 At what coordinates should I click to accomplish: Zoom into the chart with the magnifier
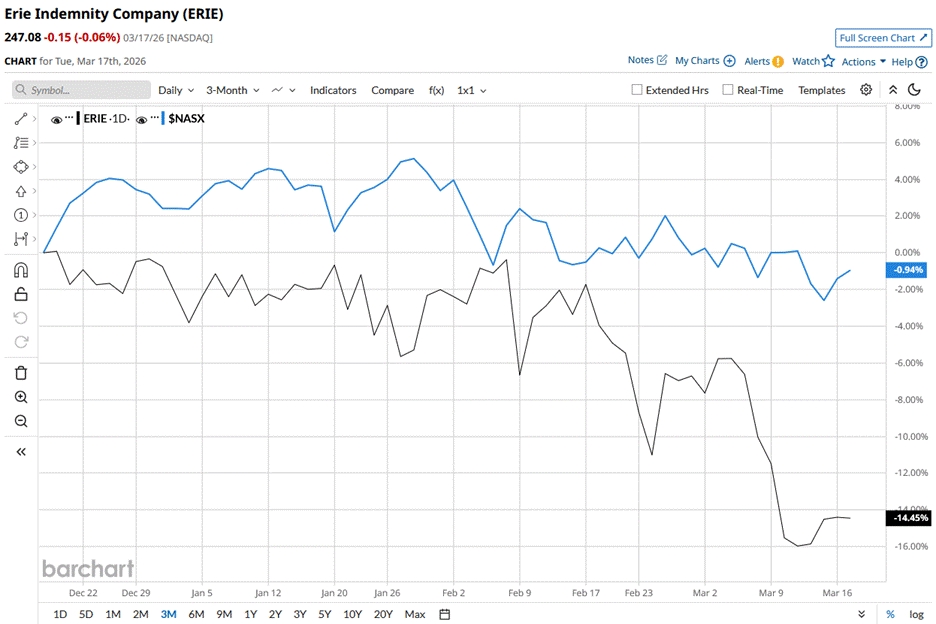(20, 397)
